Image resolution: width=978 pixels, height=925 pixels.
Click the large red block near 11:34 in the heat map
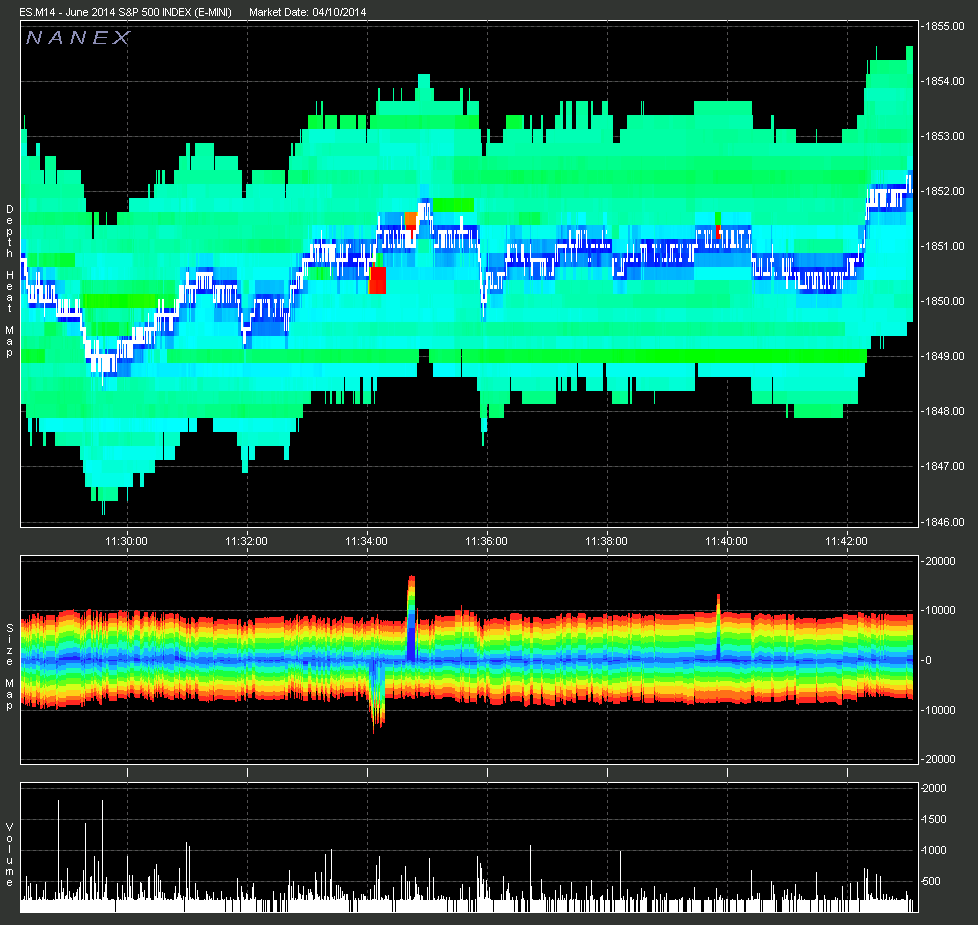tap(377, 280)
